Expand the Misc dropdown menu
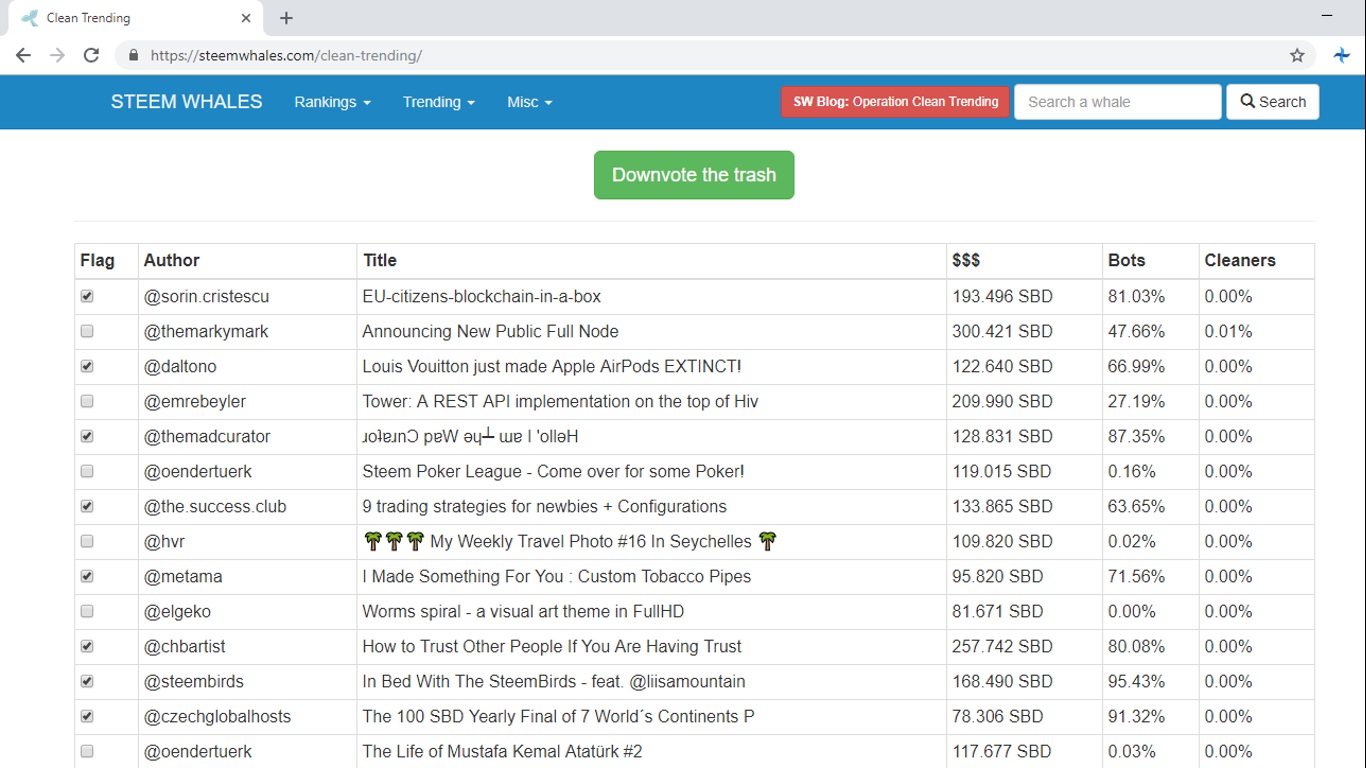 (529, 102)
